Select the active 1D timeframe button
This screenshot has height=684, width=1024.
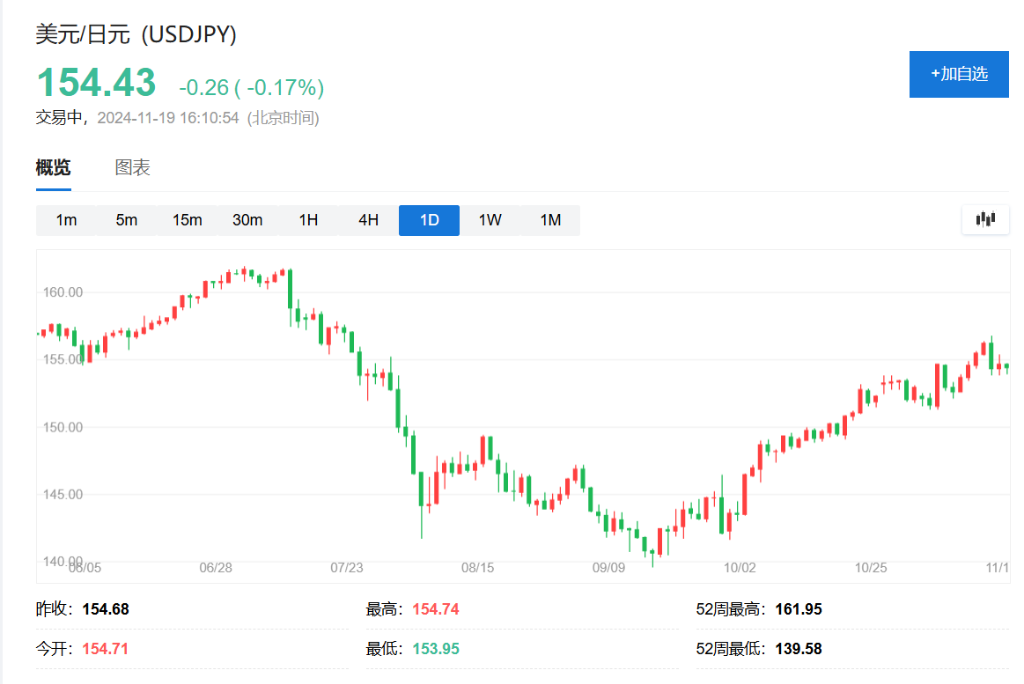[x=429, y=220]
